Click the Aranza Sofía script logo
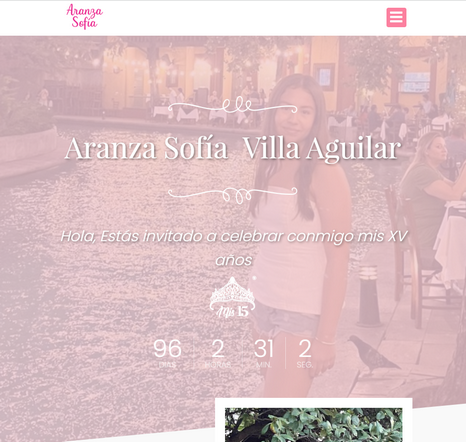 [84, 16]
